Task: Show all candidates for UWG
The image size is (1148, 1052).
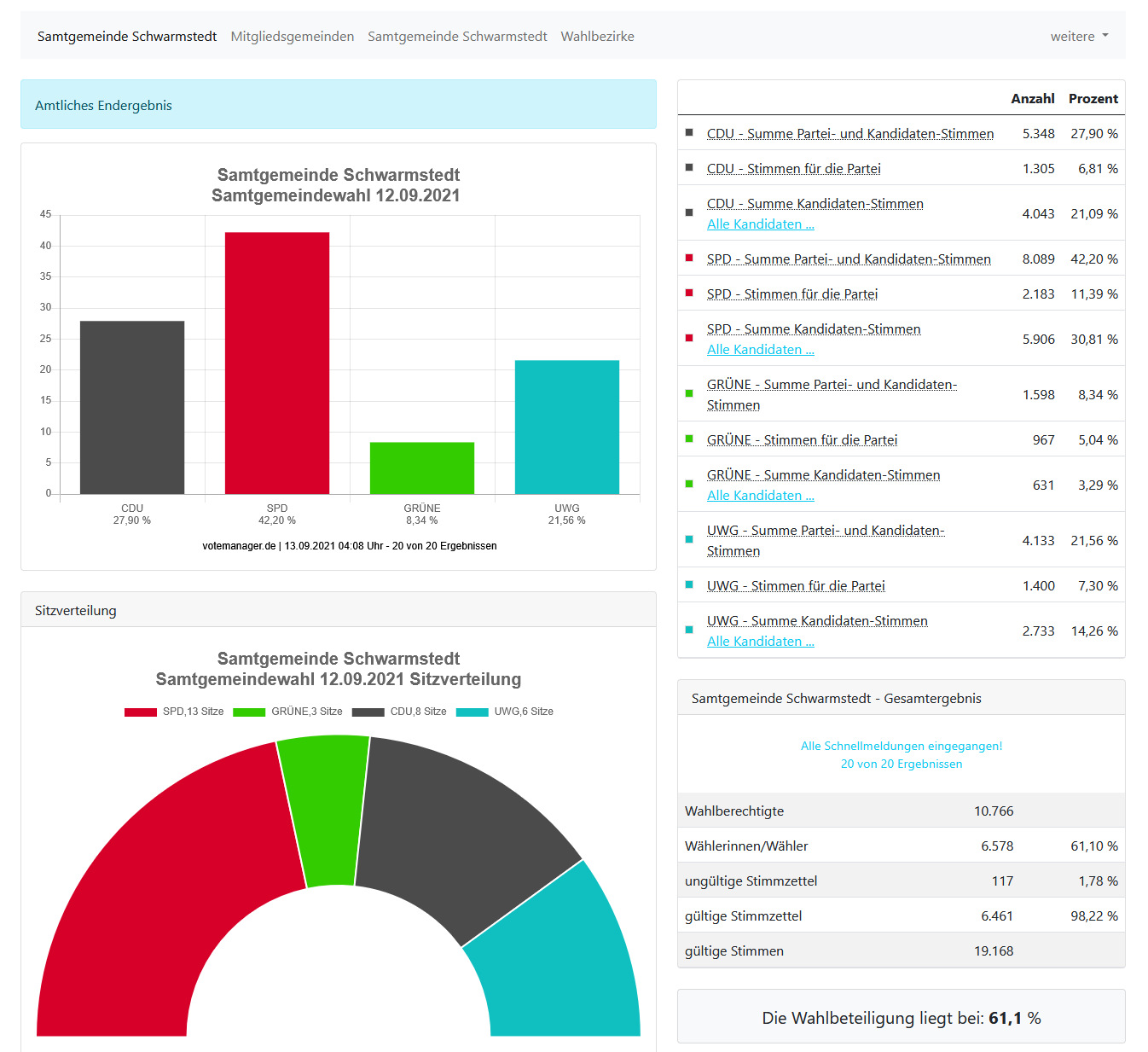Action: tap(760, 642)
